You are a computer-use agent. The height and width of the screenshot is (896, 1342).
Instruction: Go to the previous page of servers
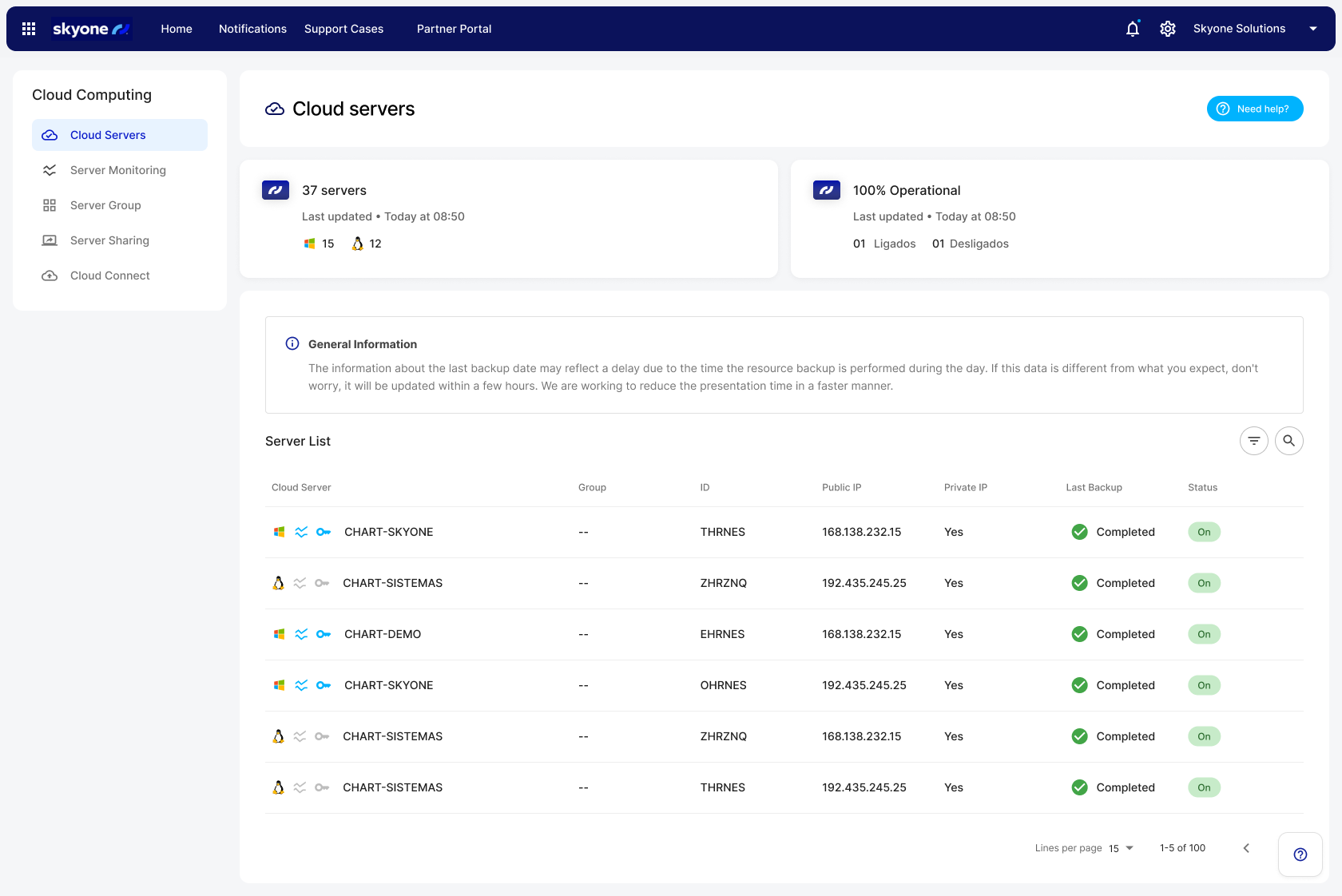point(1246,848)
